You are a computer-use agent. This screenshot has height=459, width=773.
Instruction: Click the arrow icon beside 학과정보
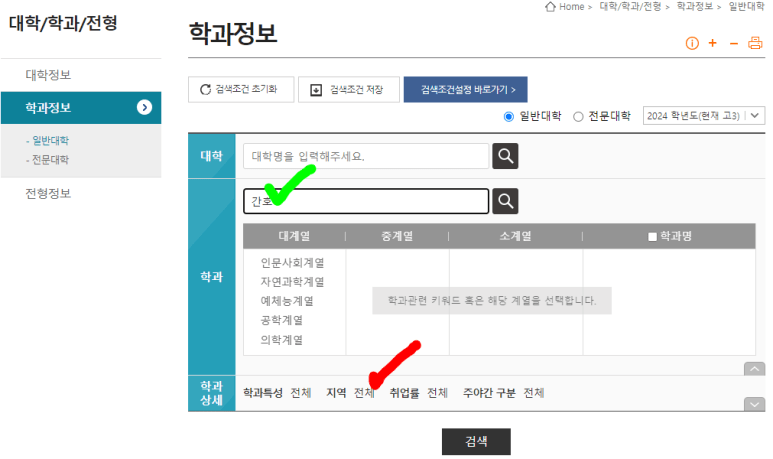pyautogui.click(x=145, y=107)
